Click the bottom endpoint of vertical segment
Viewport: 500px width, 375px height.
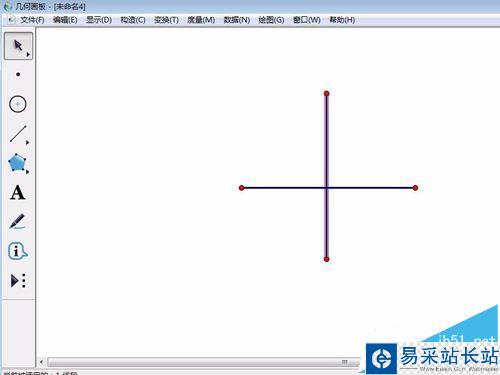pyautogui.click(x=327, y=259)
